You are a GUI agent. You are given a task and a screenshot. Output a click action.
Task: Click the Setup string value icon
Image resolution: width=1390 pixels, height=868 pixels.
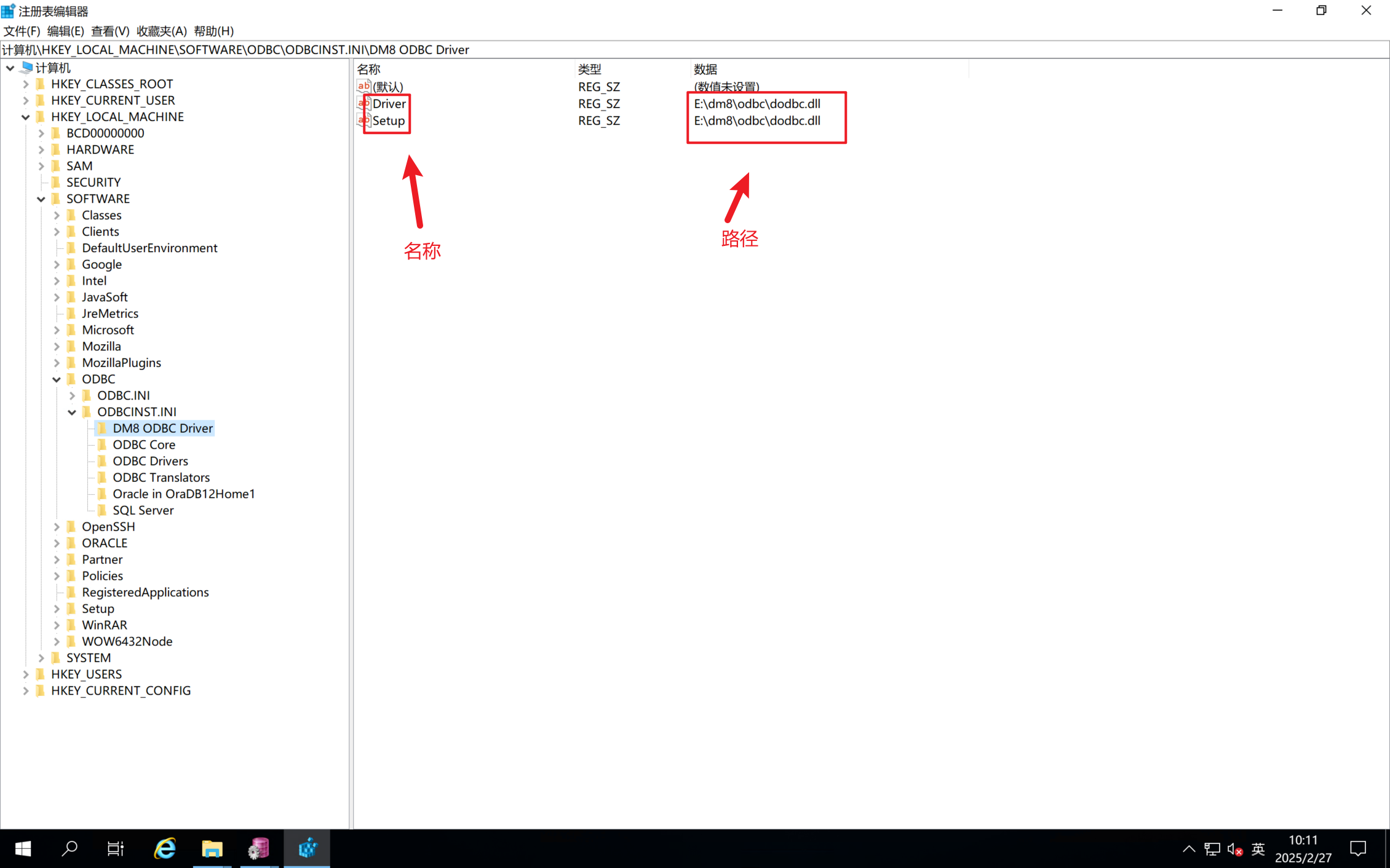tap(363, 120)
